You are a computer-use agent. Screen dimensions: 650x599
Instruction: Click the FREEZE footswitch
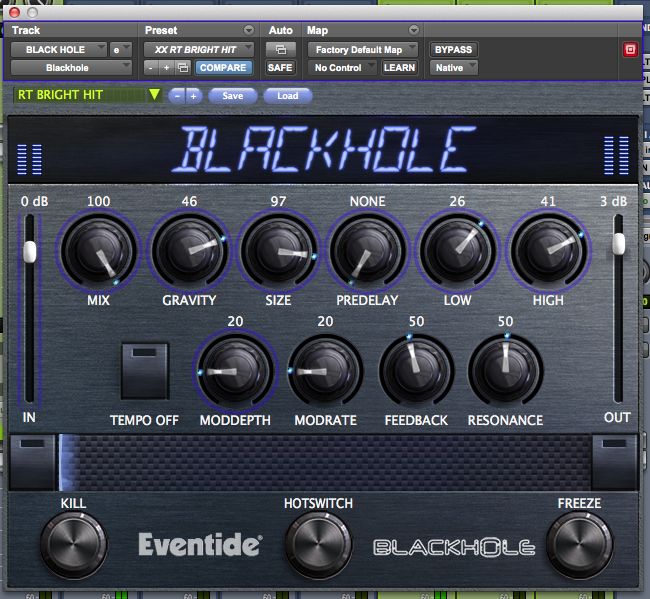click(x=579, y=545)
